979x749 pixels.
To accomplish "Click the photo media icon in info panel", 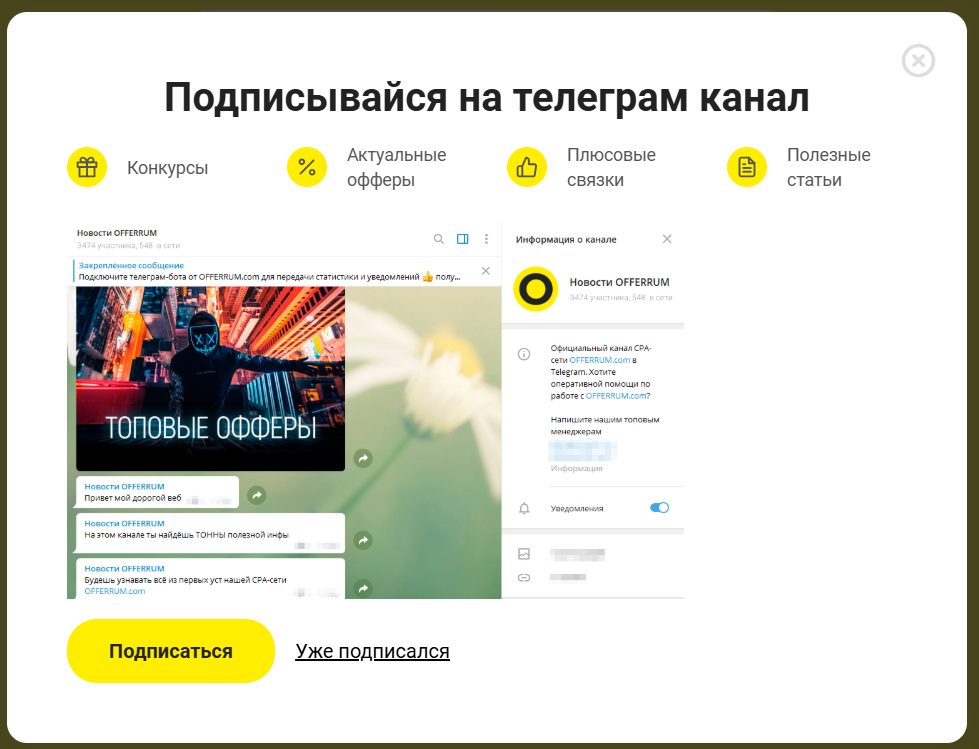I will coord(524,554).
